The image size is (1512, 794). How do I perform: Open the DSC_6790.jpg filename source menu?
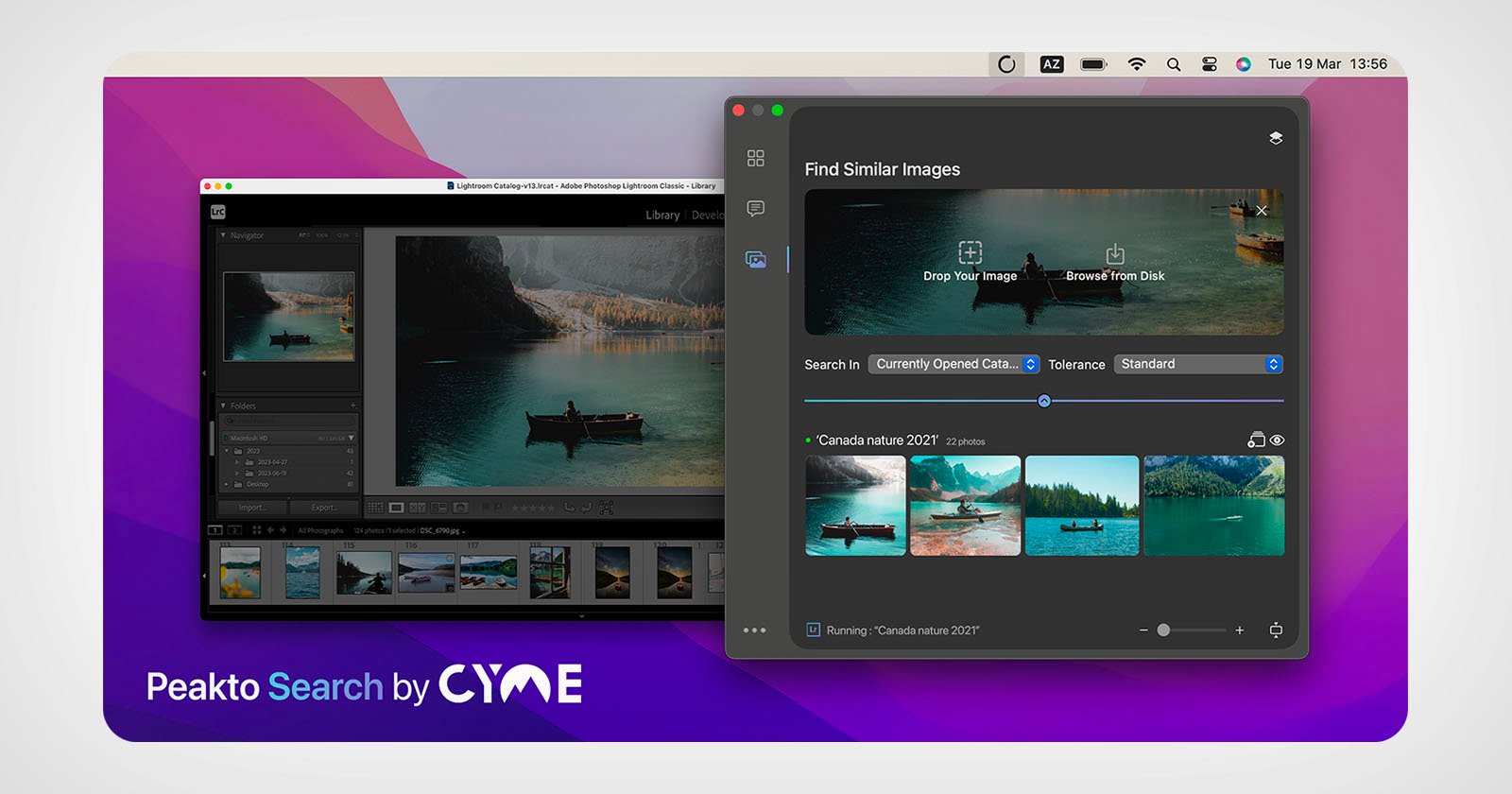pos(442,530)
